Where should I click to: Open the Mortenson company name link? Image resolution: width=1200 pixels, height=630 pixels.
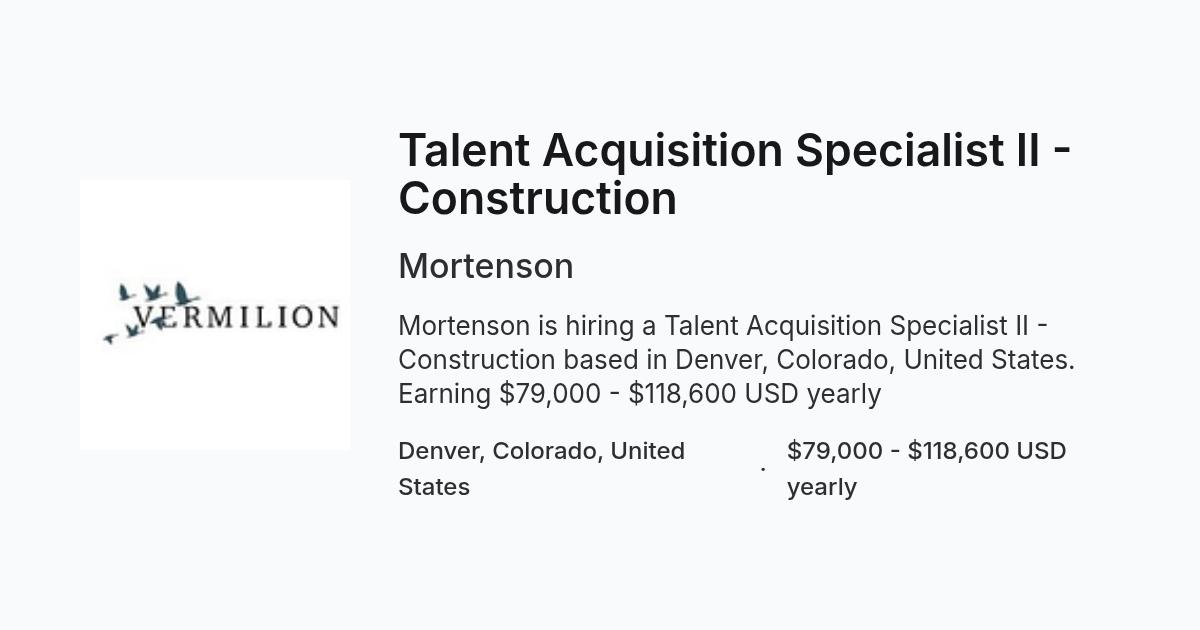(486, 266)
